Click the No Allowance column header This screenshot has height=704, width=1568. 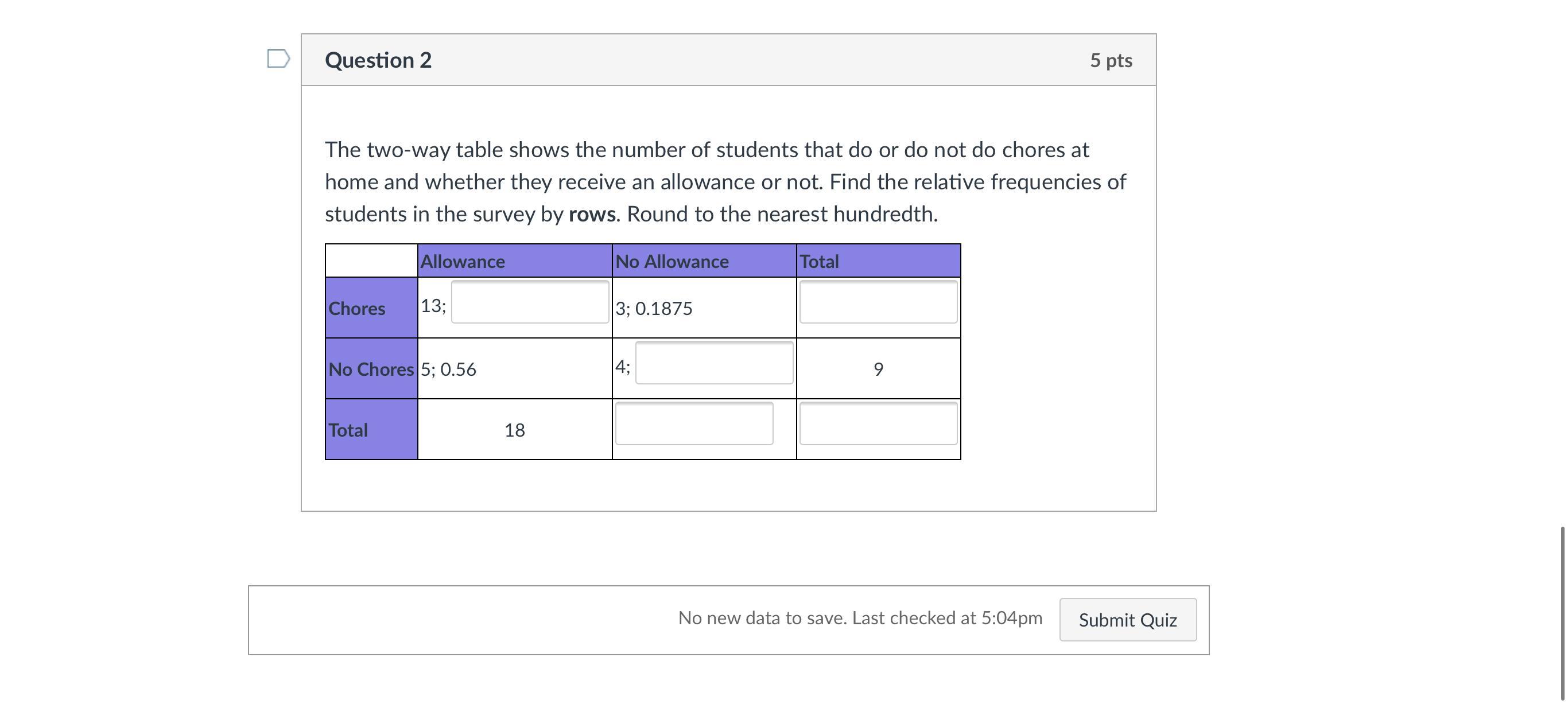[x=672, y=262]
